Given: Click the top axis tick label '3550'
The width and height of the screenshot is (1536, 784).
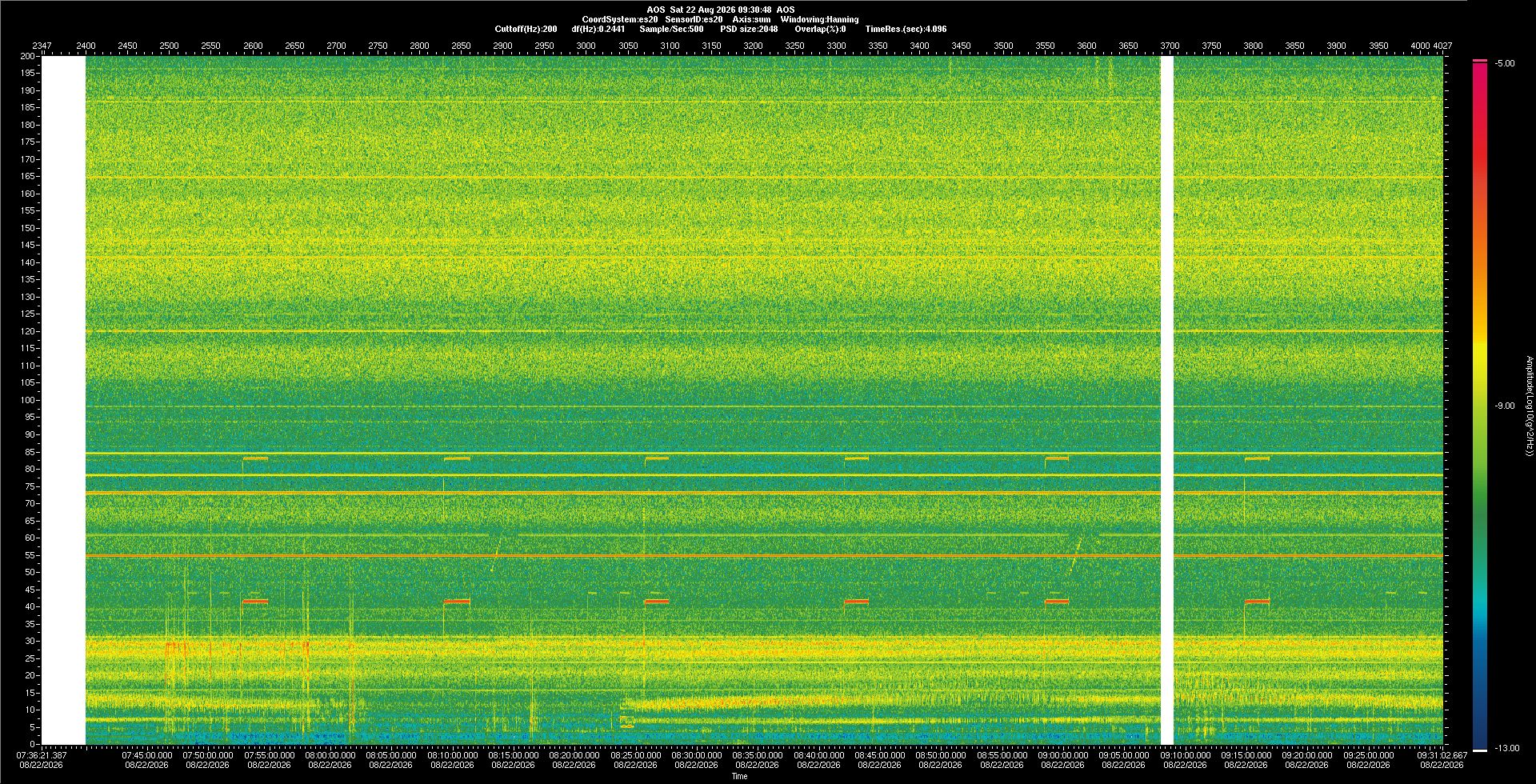Looking at the screenshot, I should coord(1045,46).
